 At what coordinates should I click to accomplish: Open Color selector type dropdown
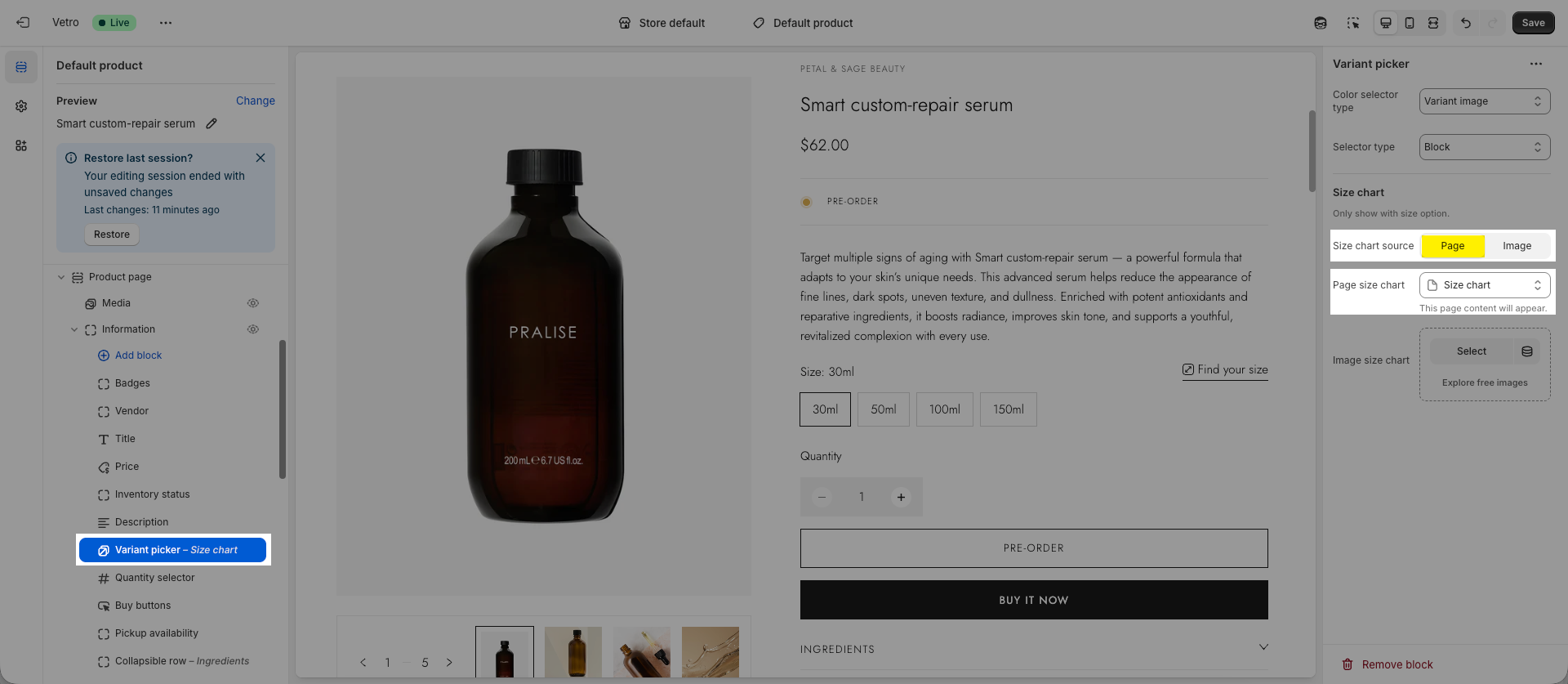tap(1484, 101)
